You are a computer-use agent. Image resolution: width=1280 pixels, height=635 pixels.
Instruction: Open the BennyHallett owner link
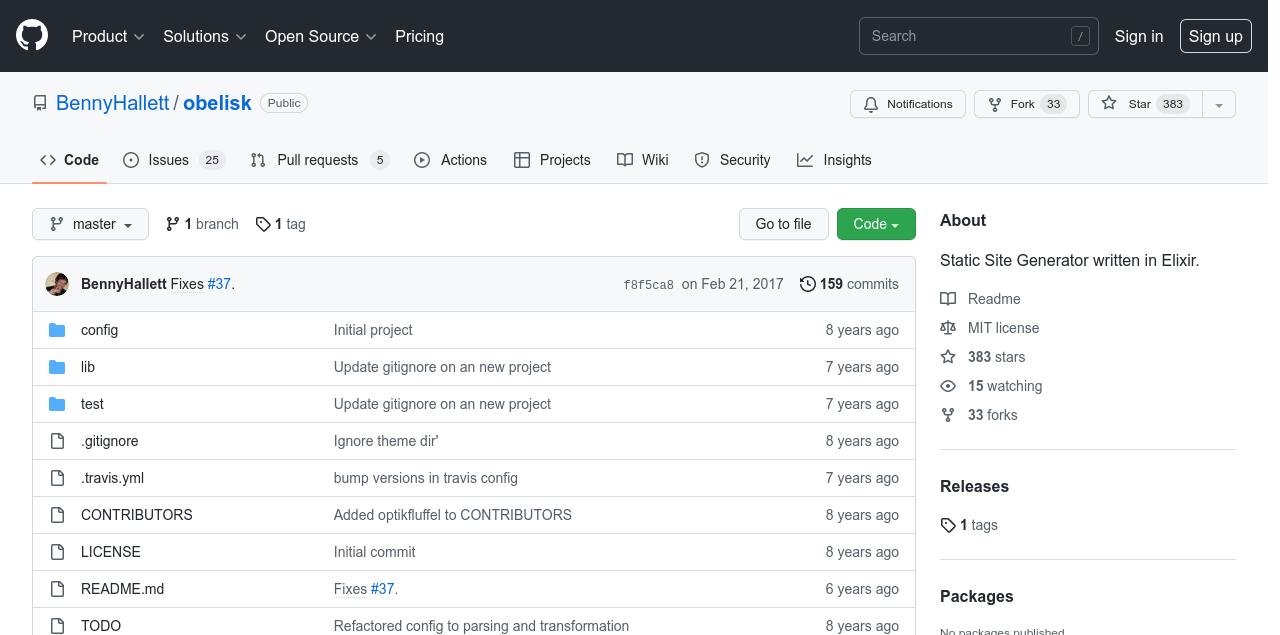pos(113,103)
